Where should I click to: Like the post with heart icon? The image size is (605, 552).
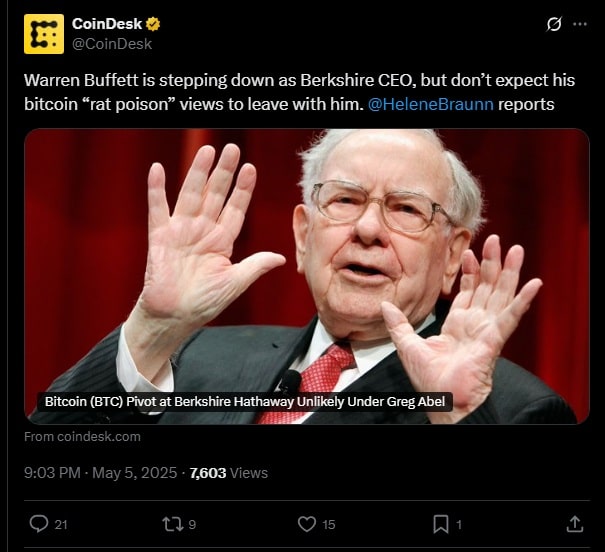tap(307, 524)
